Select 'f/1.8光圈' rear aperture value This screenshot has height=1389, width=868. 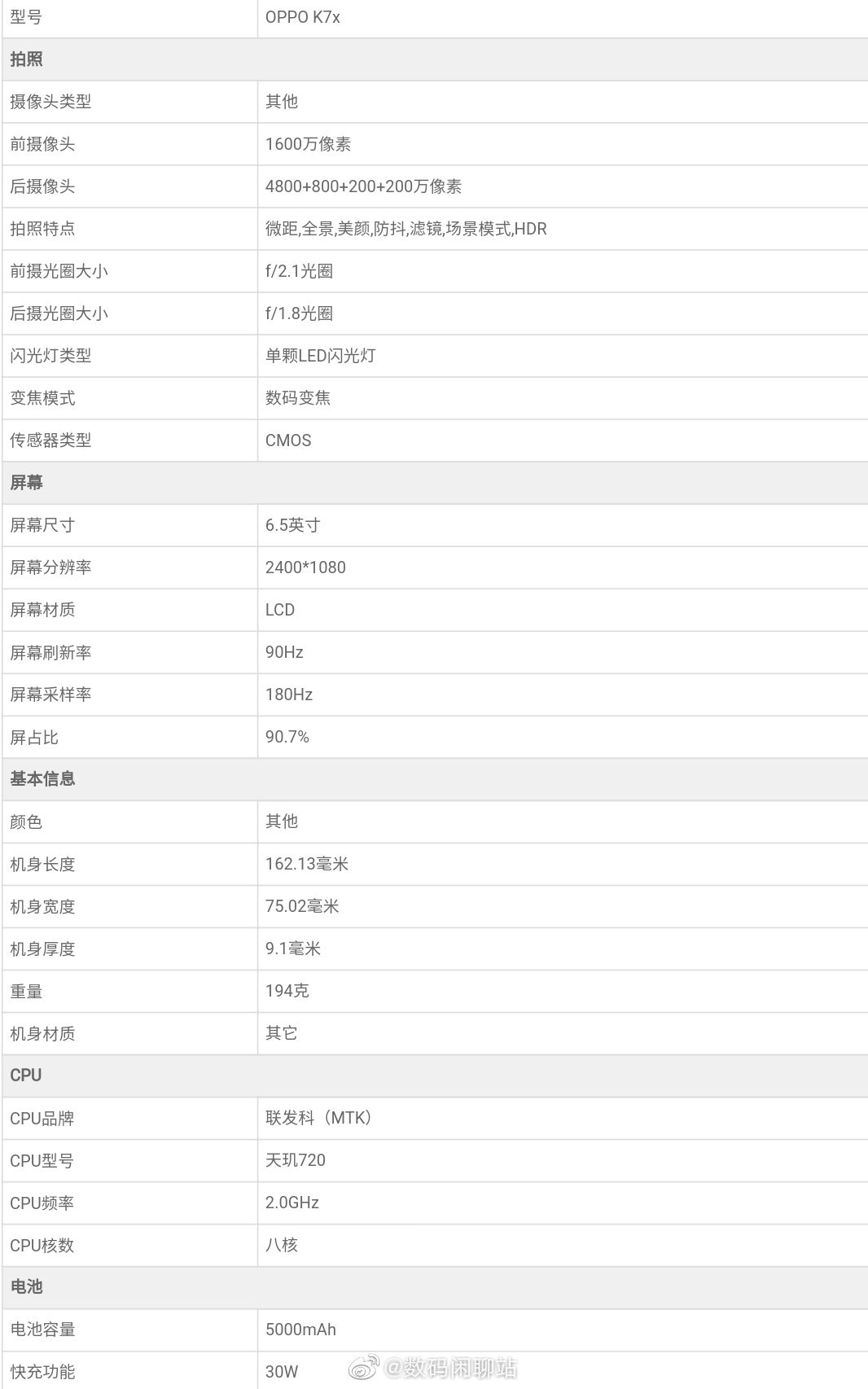pyautogui.click(x=299, y=313)
